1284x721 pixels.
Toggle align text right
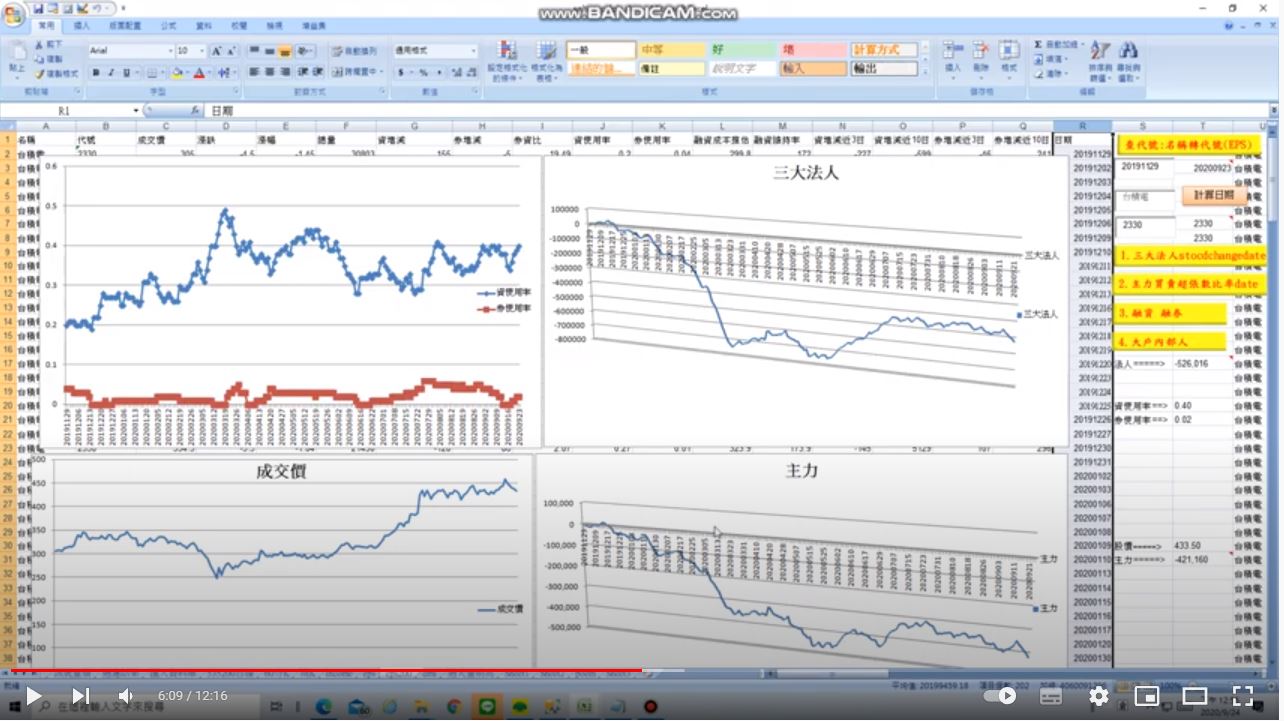(286, 72)
